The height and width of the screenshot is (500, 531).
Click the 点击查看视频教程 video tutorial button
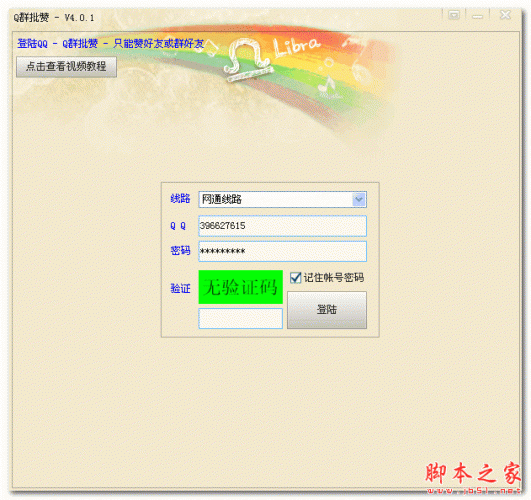pyautogui.click(x=66, y=67)
